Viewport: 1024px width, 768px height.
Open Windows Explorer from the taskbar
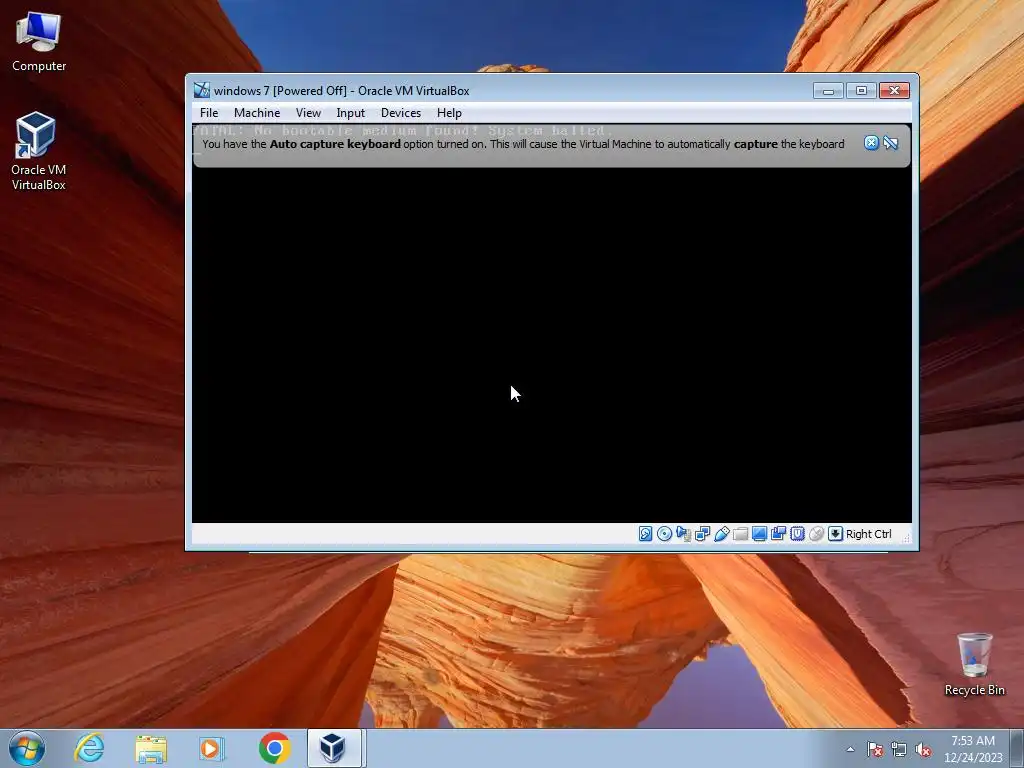tap(151, 748)
